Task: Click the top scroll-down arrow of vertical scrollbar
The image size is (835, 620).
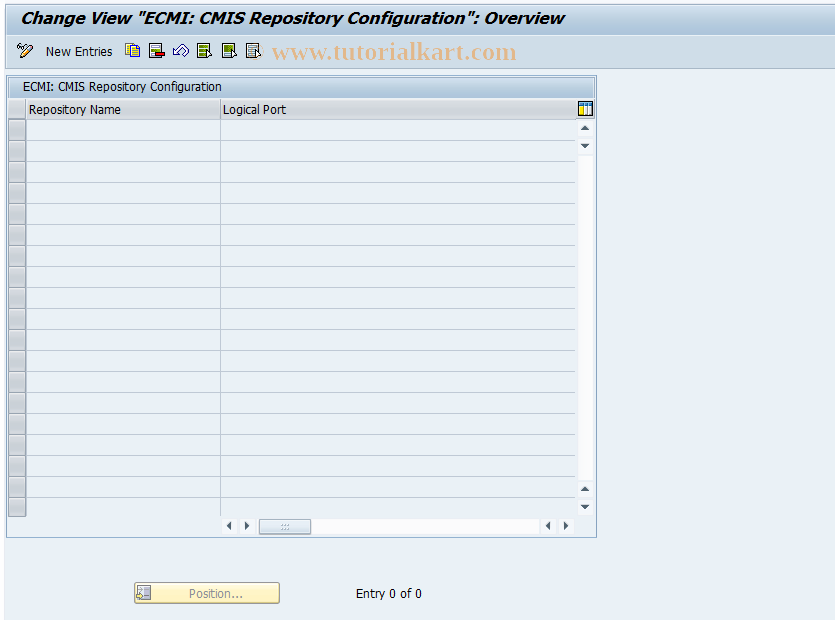Action: pyautogui.click(x=585, y=145)
